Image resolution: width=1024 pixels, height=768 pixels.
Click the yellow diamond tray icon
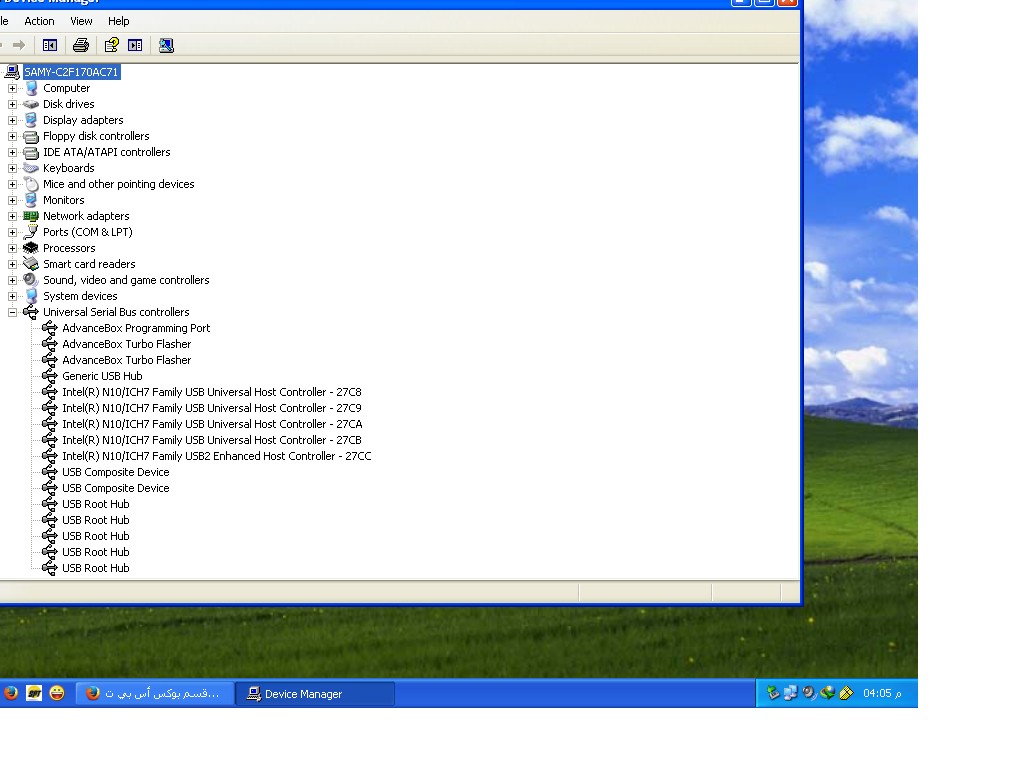846,693
